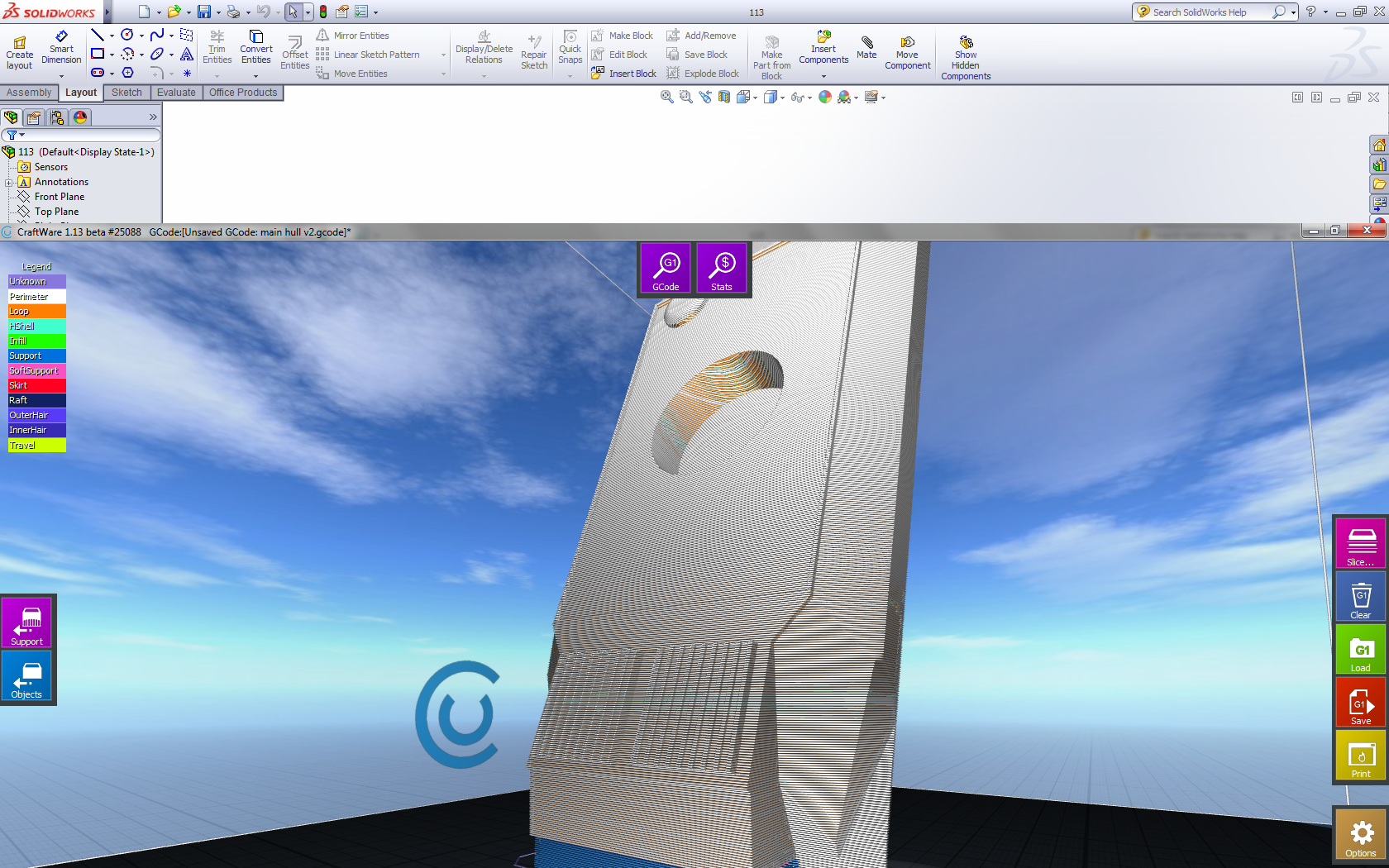Open the Help question mark dropdown arrow
1389x868 pixels.
[1325, 12]
